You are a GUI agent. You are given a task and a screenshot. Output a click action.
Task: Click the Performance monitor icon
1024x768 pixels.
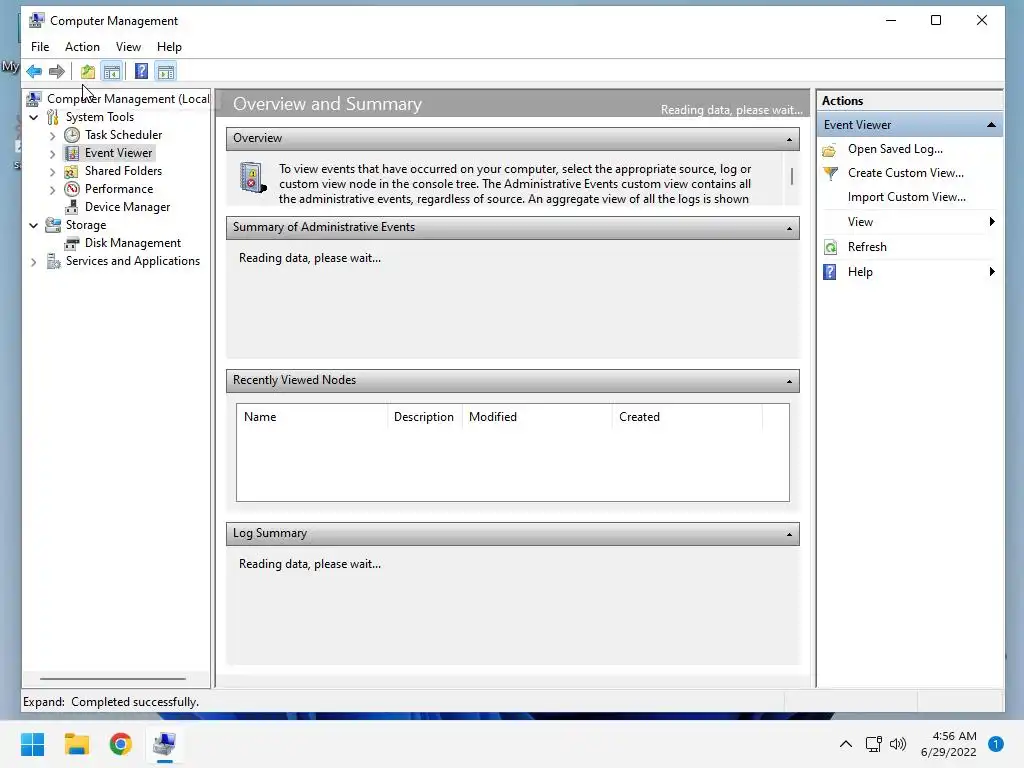click(x=72, y=189)
